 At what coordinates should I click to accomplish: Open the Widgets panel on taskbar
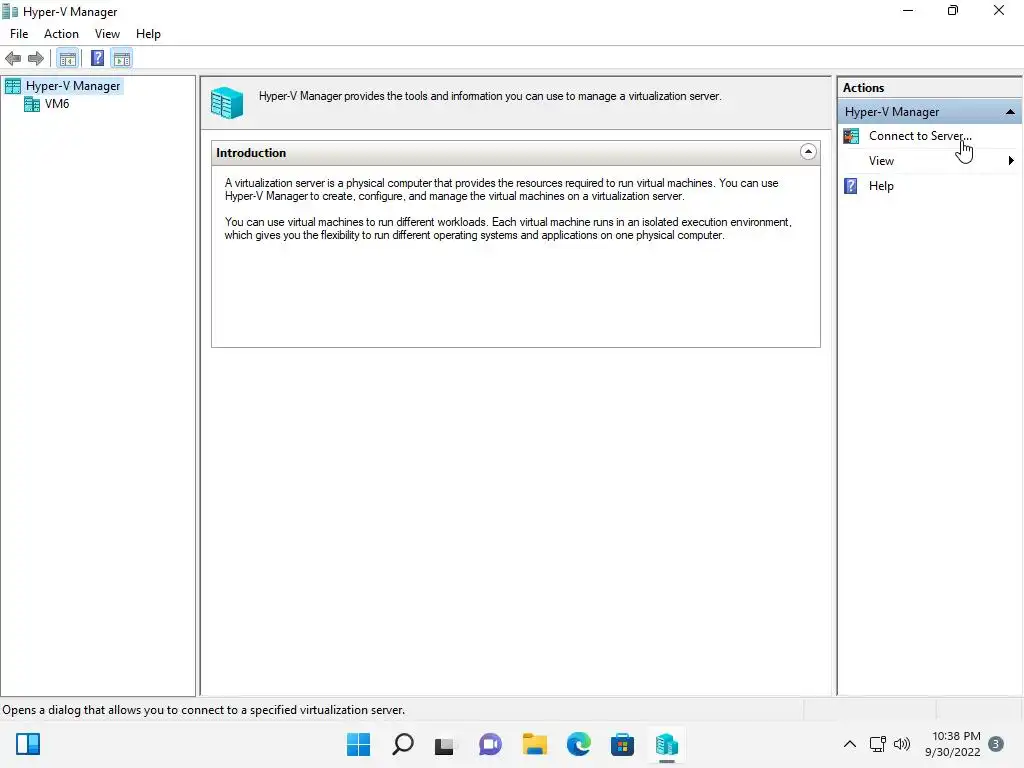(28, 744)
